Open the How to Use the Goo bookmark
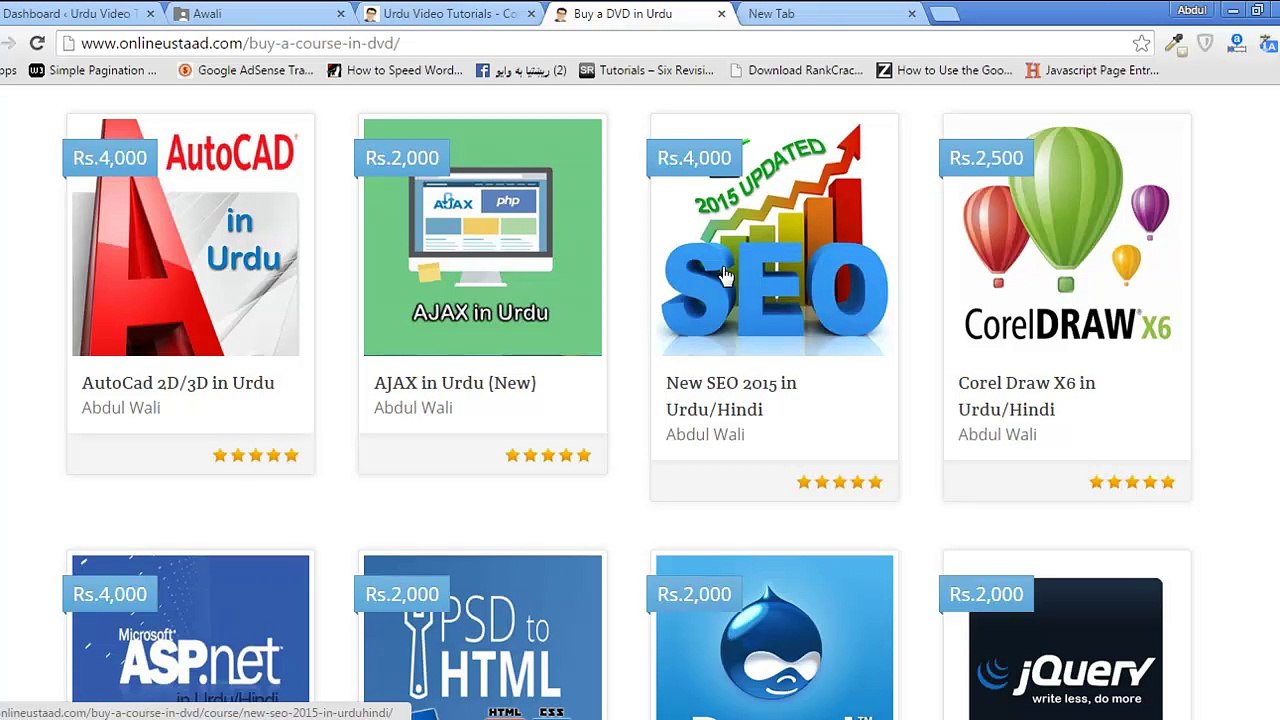 945,70
